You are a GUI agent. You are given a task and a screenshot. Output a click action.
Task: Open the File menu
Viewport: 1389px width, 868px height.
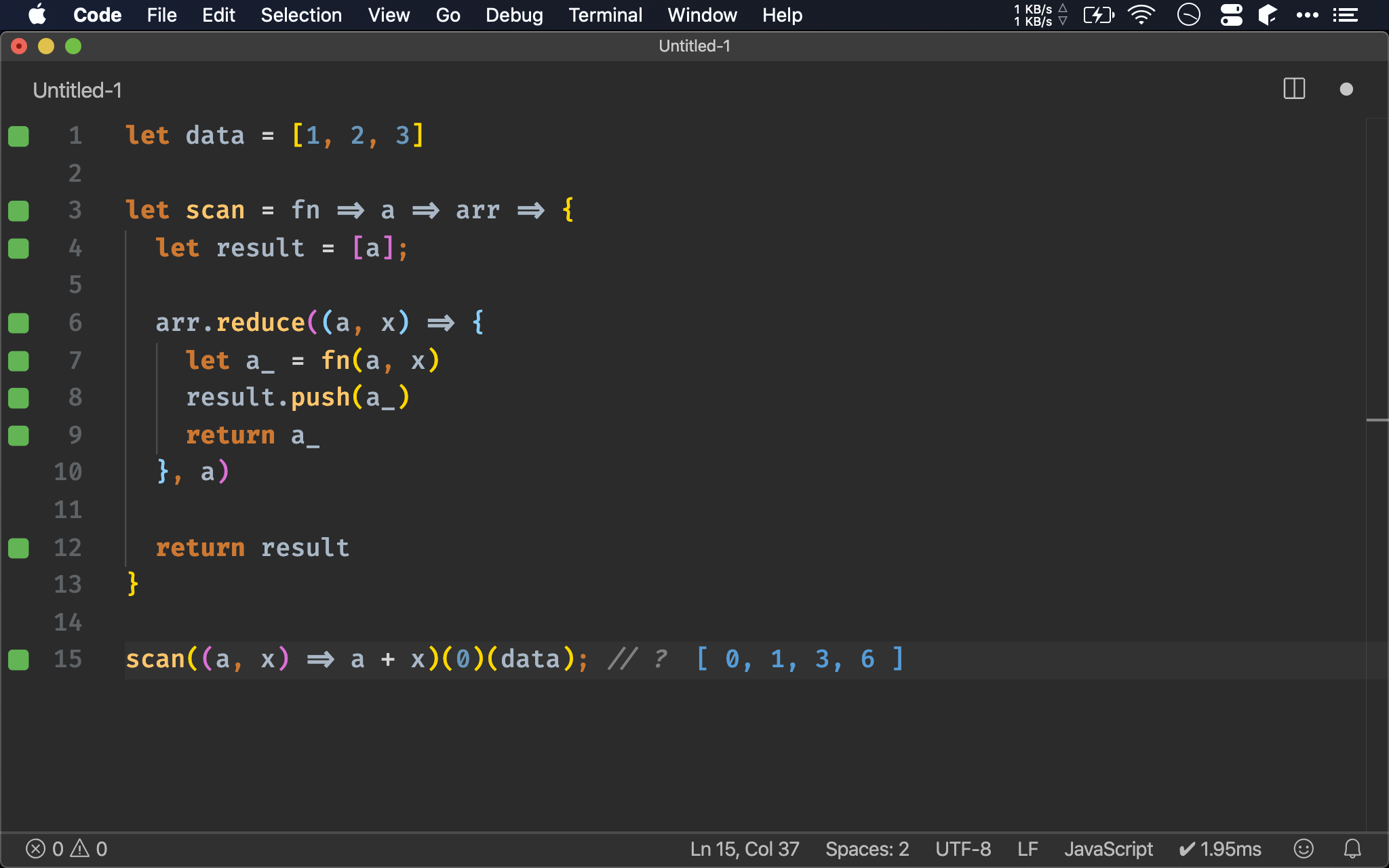161,15
